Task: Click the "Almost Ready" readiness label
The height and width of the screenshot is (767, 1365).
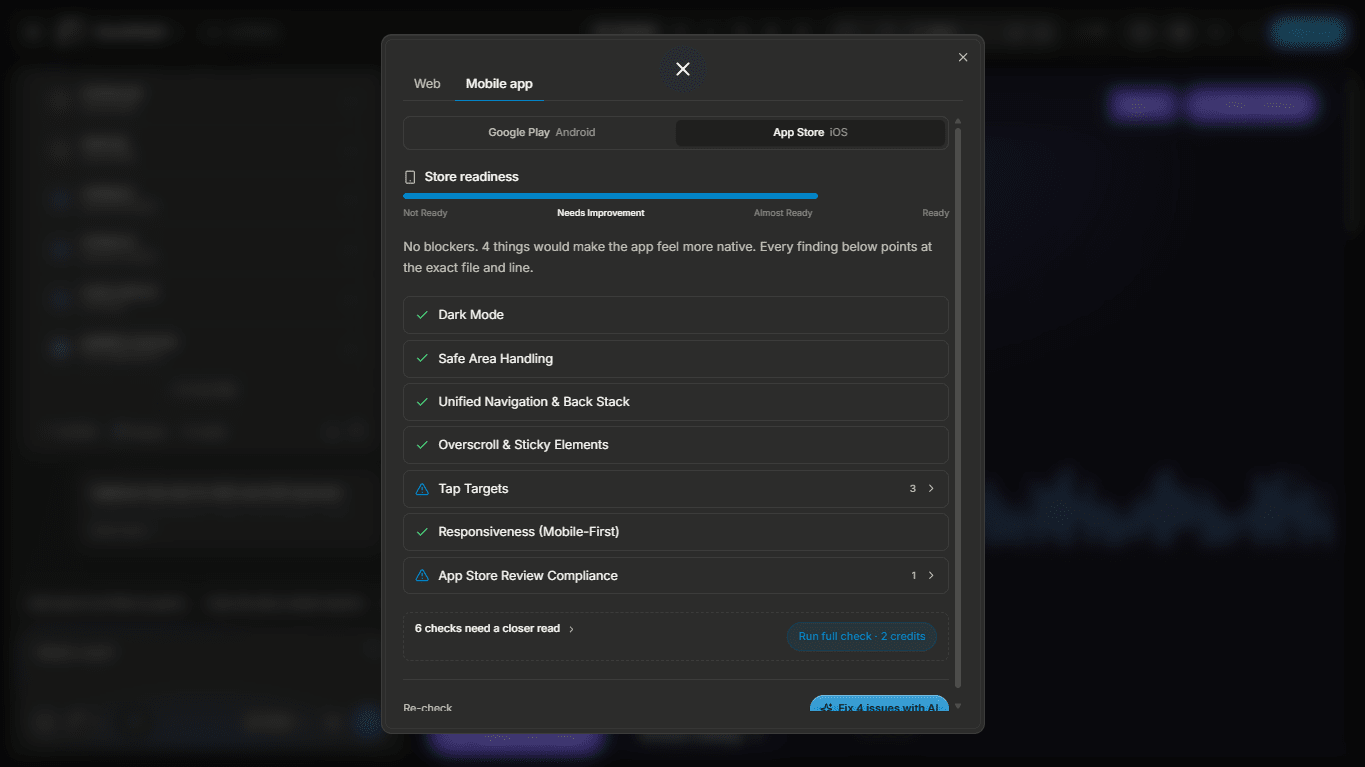Action: click(x=783, y=213)
